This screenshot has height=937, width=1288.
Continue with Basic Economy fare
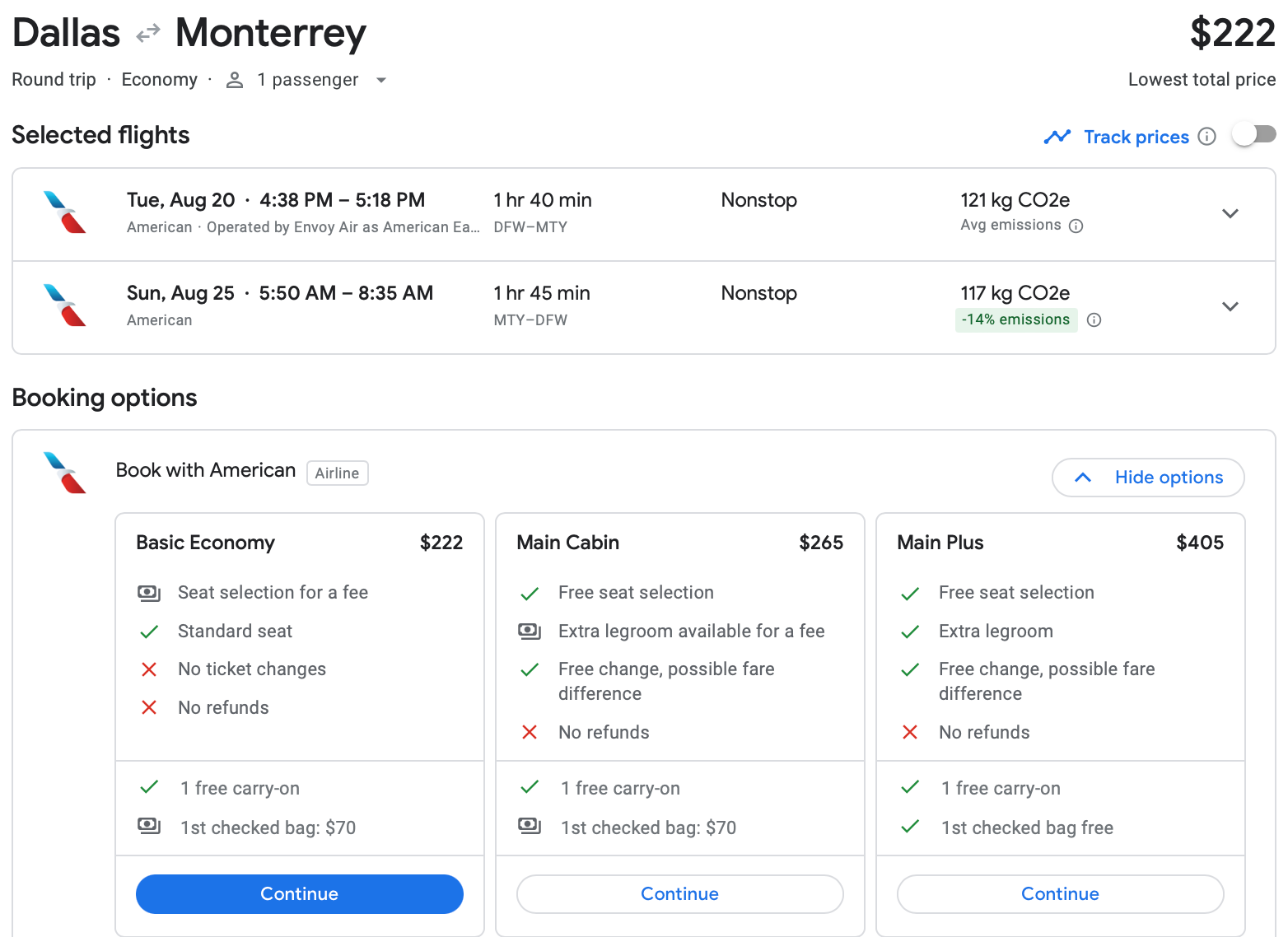pyautogui.click(x=299, y=894)
